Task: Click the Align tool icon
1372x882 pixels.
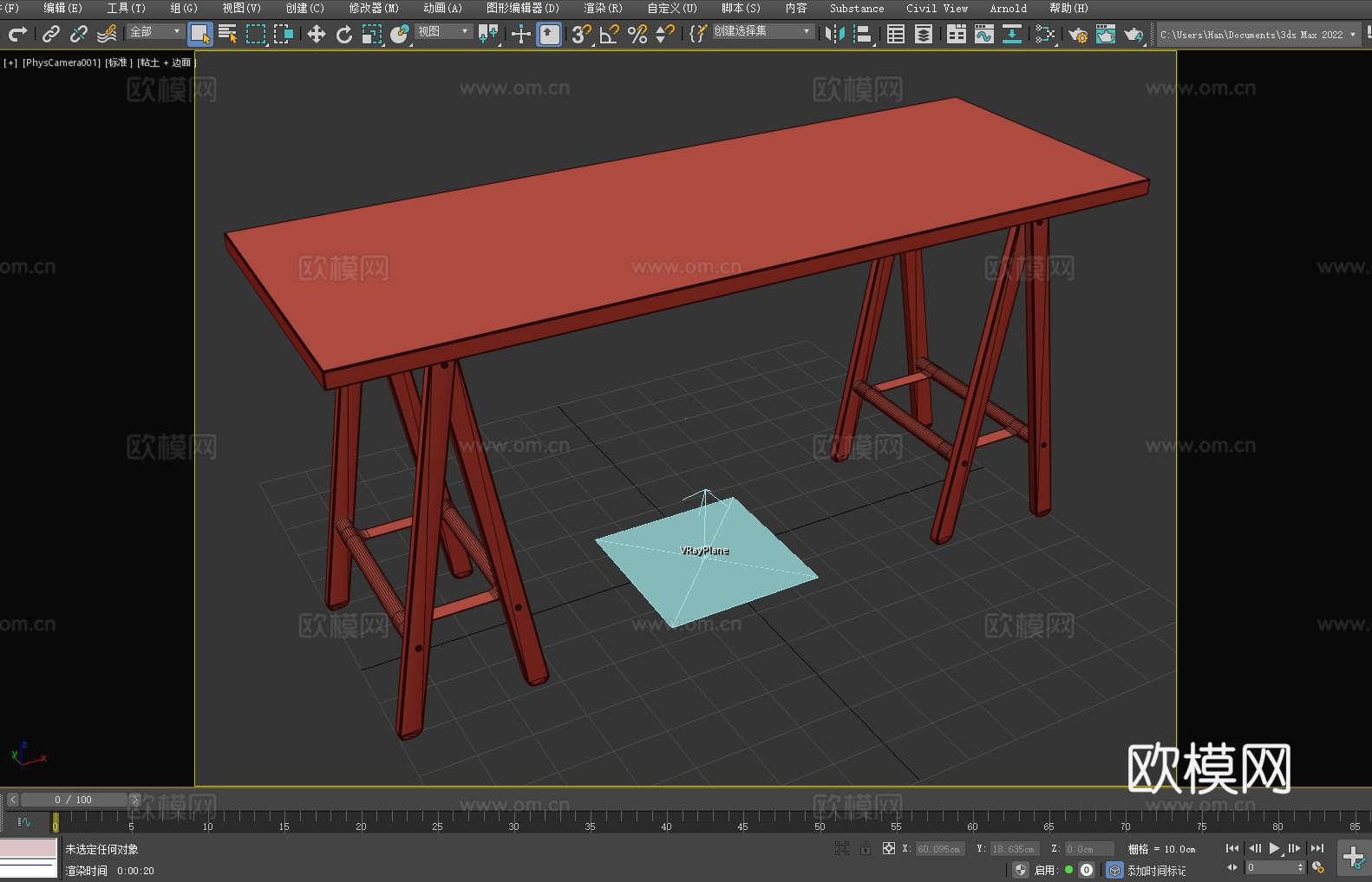Action: point(863,34)
